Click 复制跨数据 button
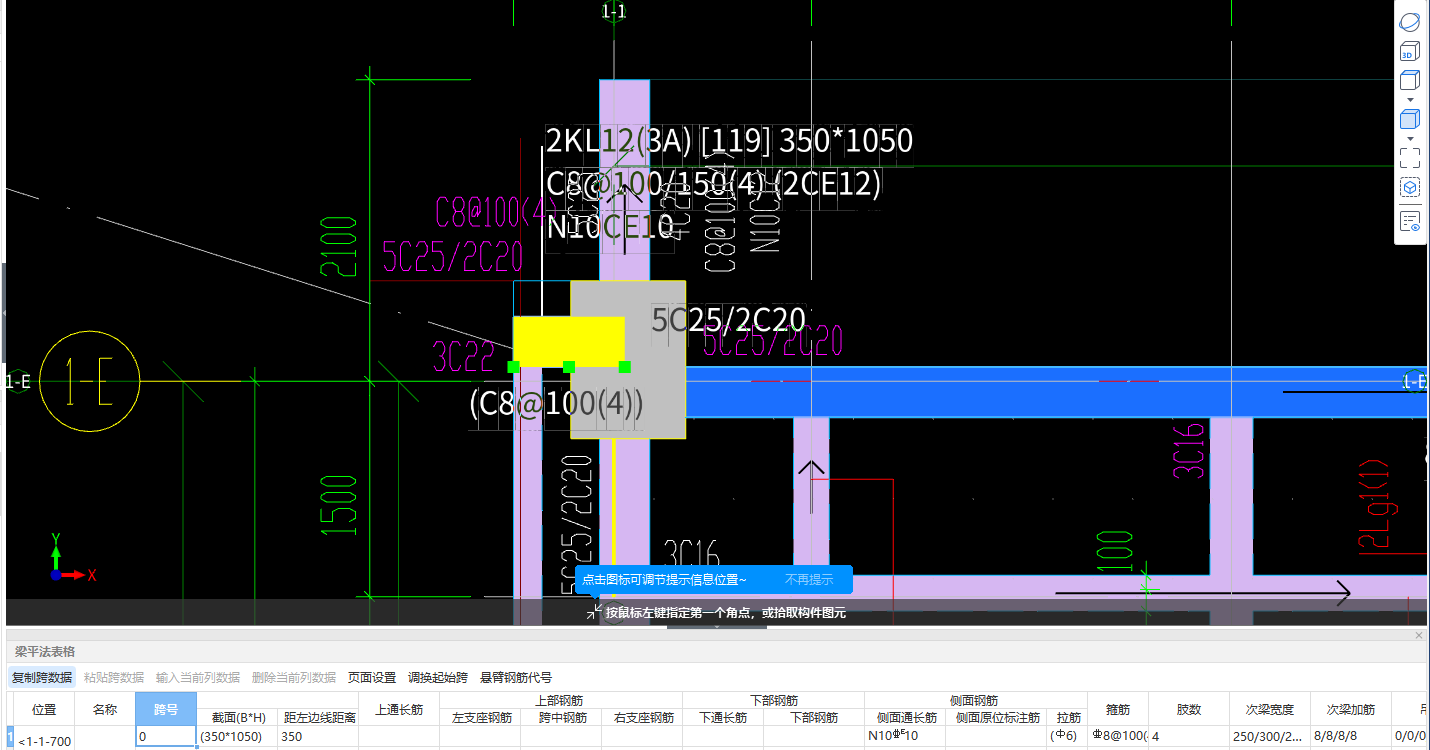The image size is (1430, 750). [42, 677]
